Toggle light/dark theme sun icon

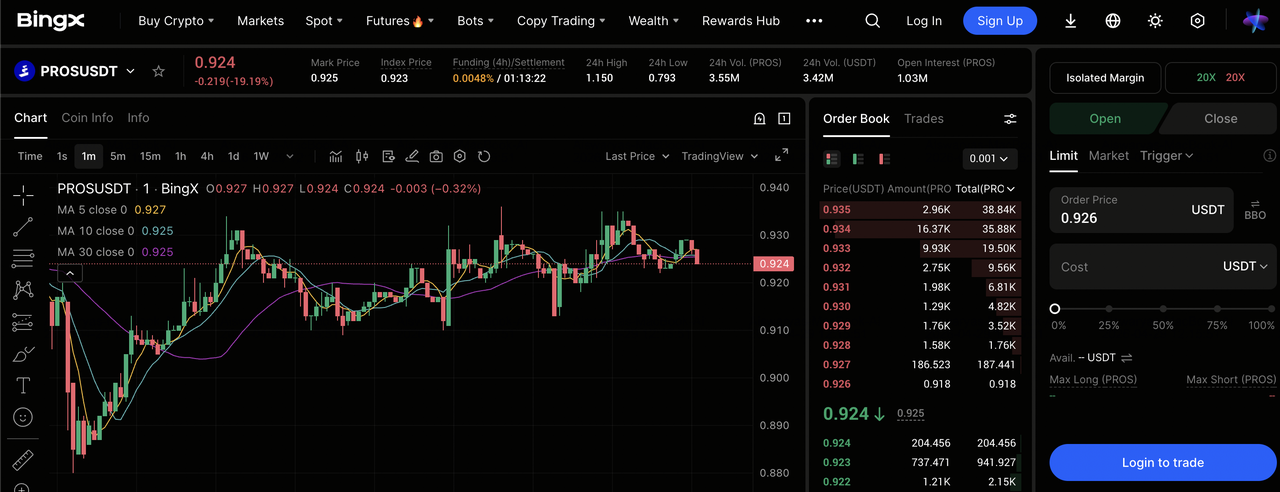[x=1155, y=21]
